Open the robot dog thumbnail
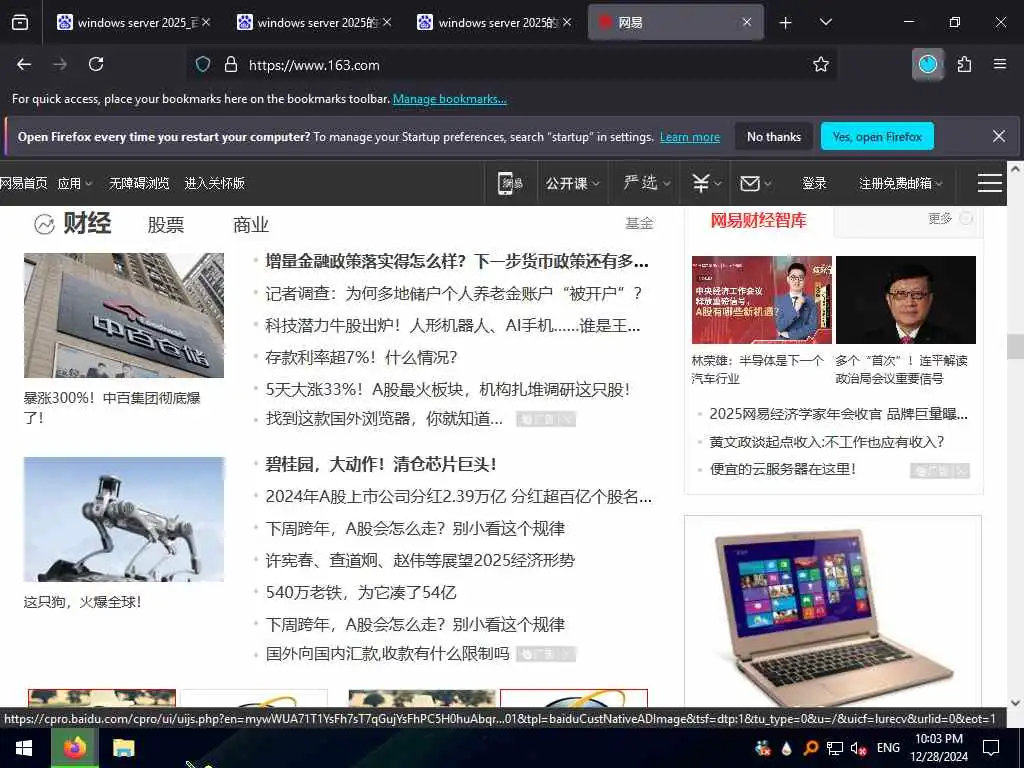This screenshot has height=768, width=1024. pos(123,519)
